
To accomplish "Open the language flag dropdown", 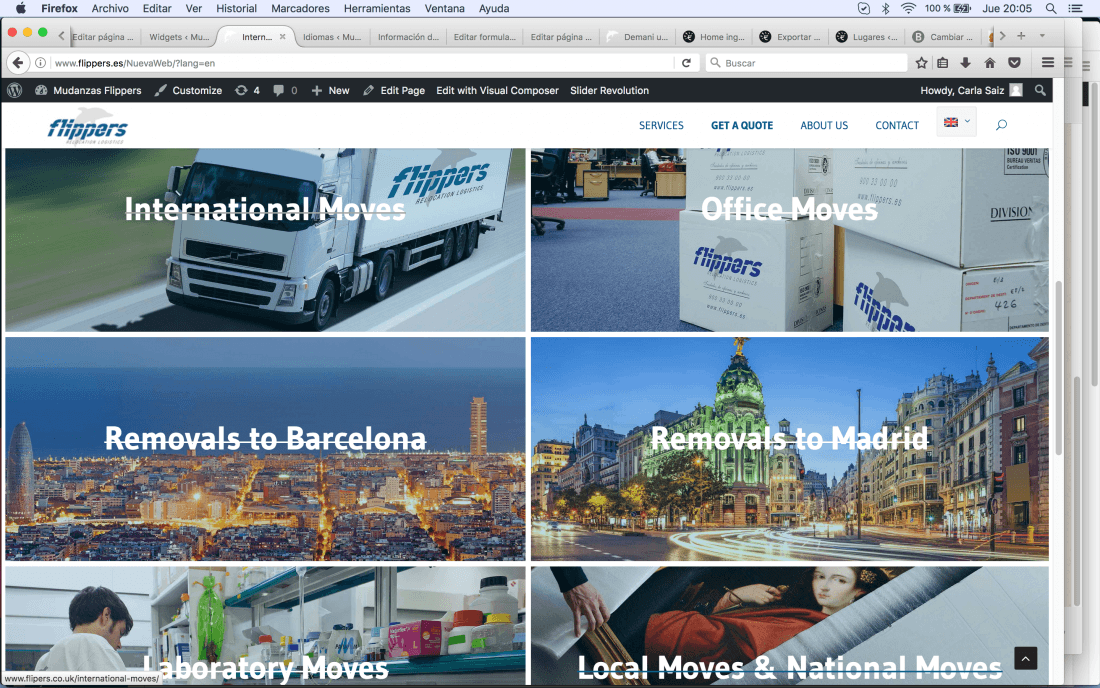I will click(x=956, y=122).
